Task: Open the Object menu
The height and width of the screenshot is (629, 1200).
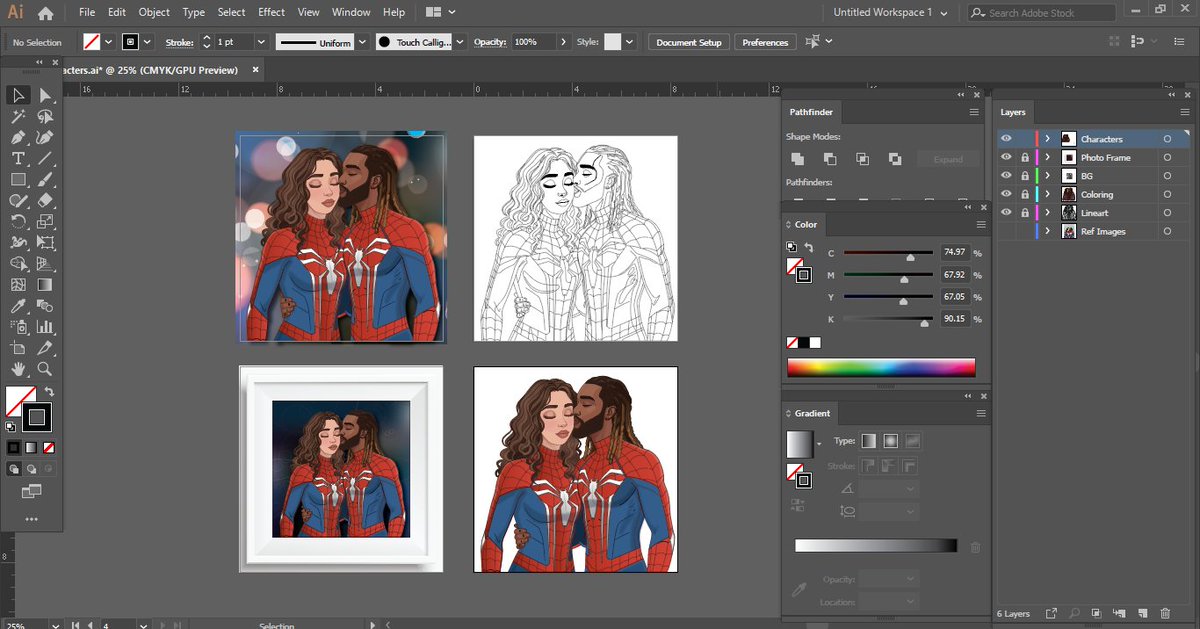Action: pos(154,12)
